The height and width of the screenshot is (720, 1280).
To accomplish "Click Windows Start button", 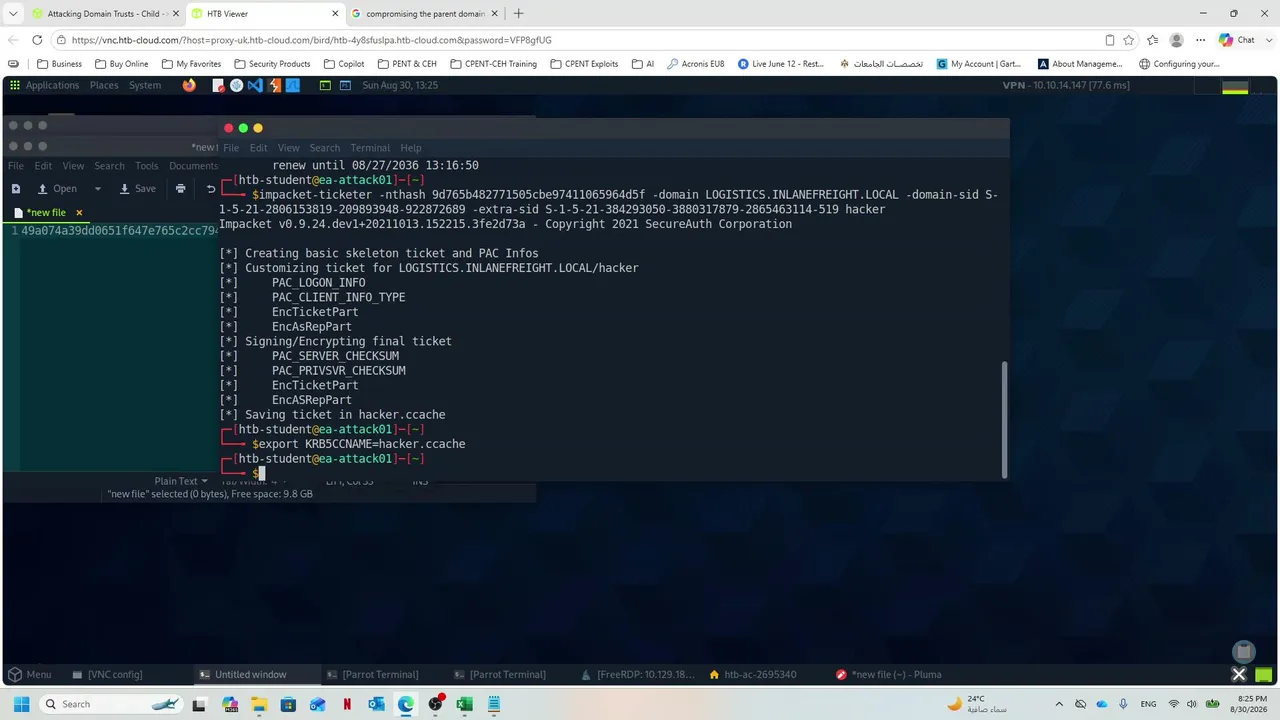I will coord(21,704).
